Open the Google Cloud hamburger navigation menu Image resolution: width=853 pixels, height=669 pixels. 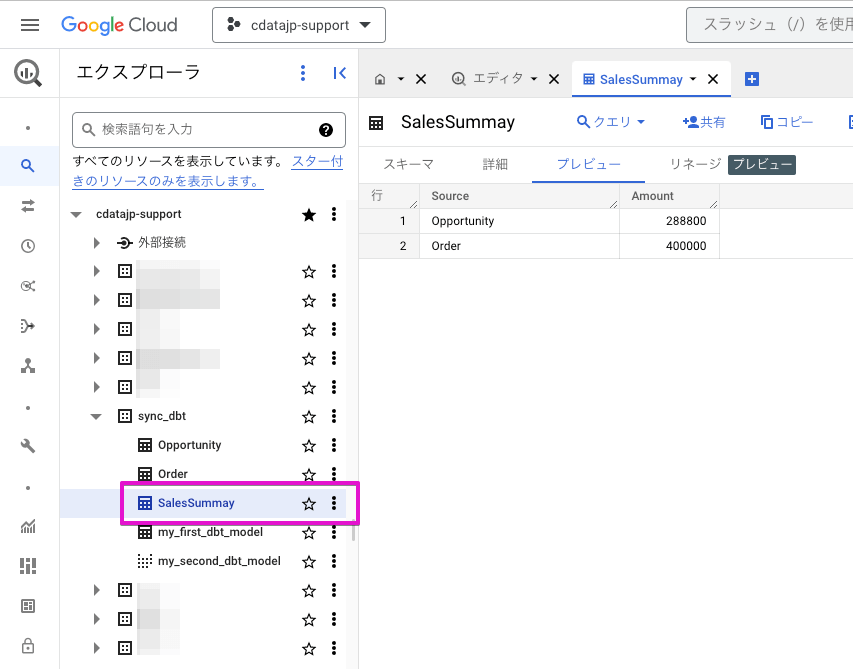pyautogui.click(x=29, y=25)
